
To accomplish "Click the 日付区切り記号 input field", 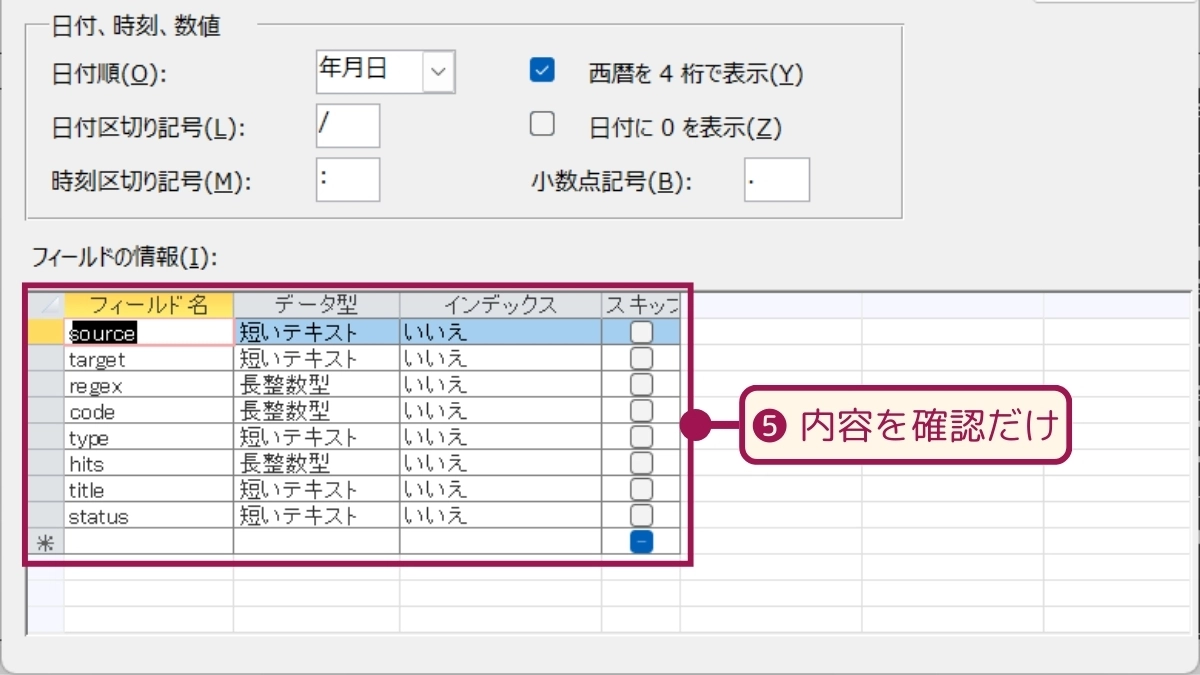I will point(347,126).
